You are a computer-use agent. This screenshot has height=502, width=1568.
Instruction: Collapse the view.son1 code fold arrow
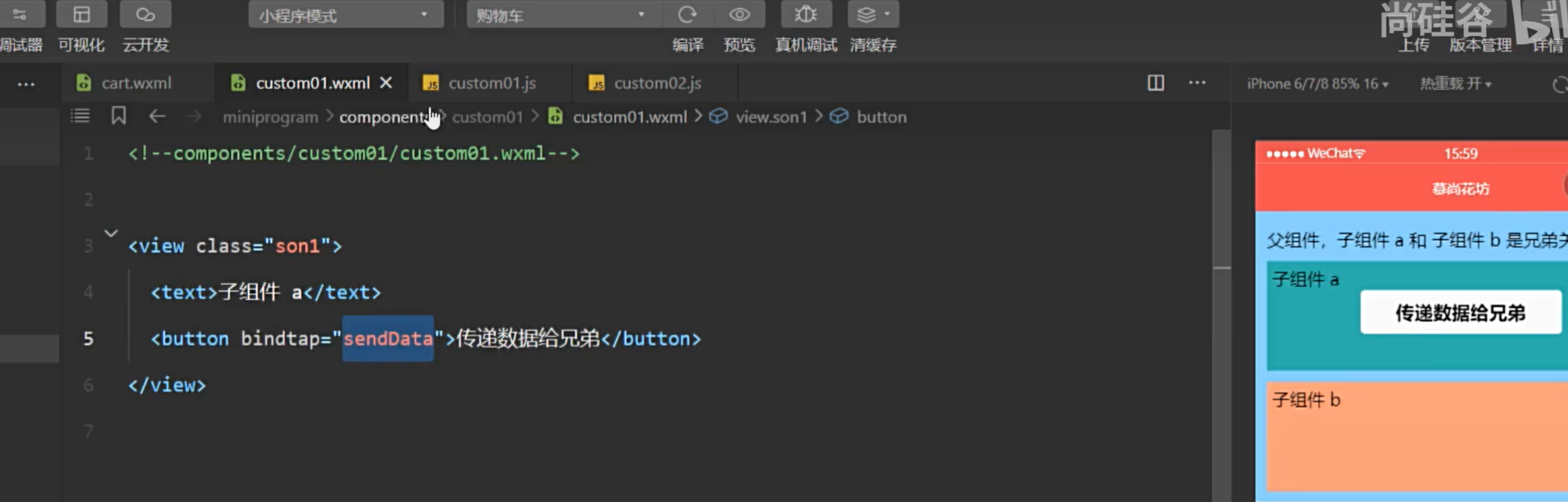[x=111, y=233]
